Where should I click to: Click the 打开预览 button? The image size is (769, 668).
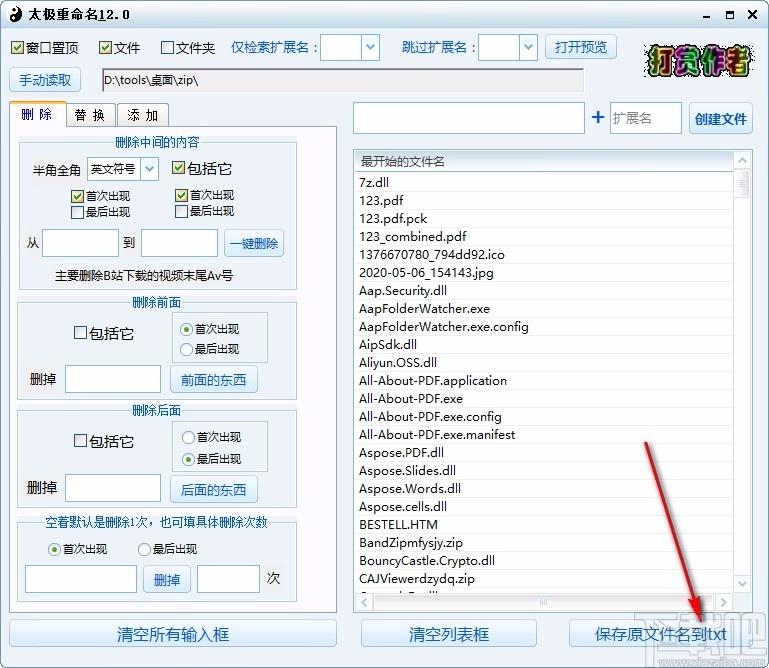pos(581,47)
